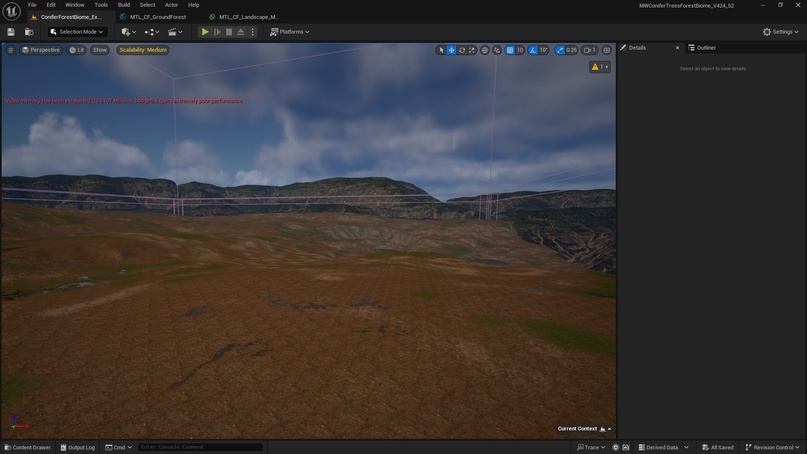Expand the Current Context selector

point(584,428)
